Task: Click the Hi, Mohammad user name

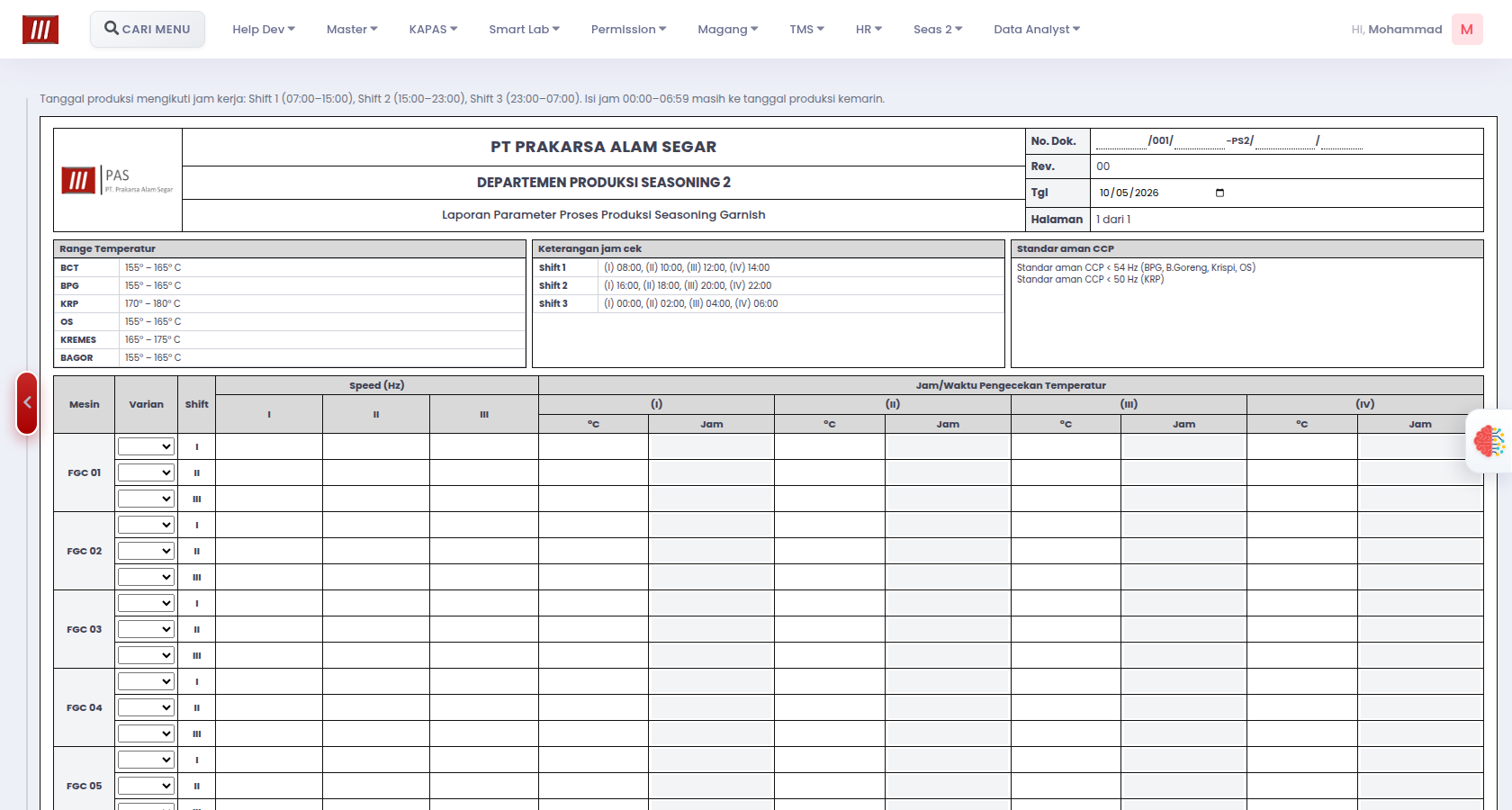Action: pos(1397,29)
